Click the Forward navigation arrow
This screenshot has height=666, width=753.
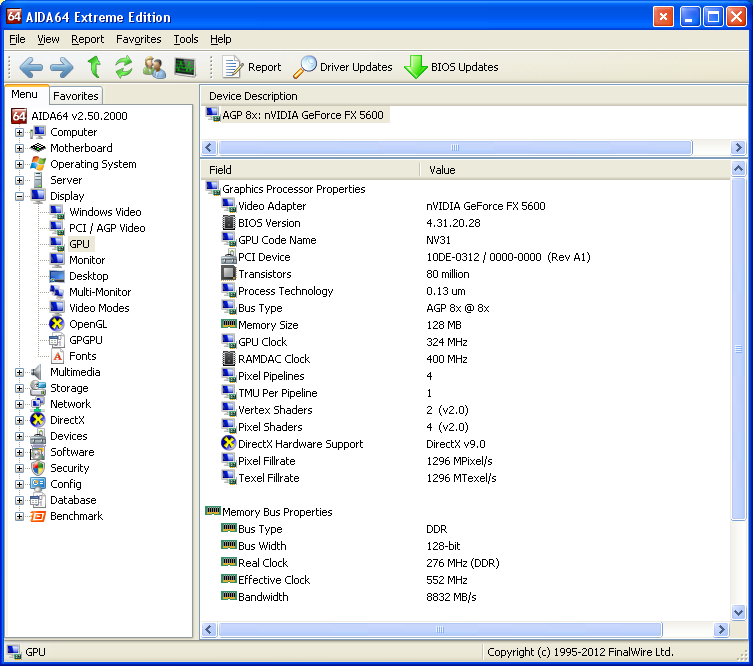tap(62, 67)
